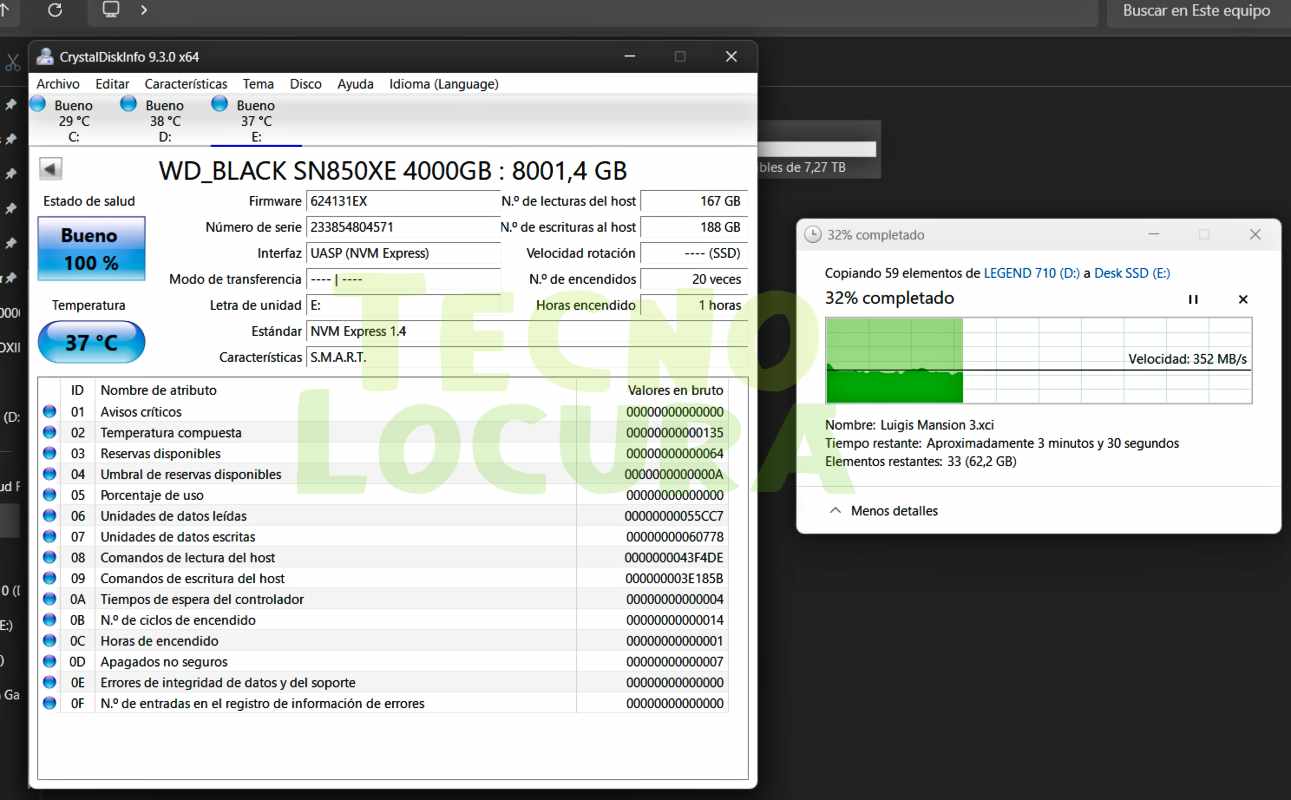Open the Archivo menu
1291x800 pixels.
(x=58, y=84)
